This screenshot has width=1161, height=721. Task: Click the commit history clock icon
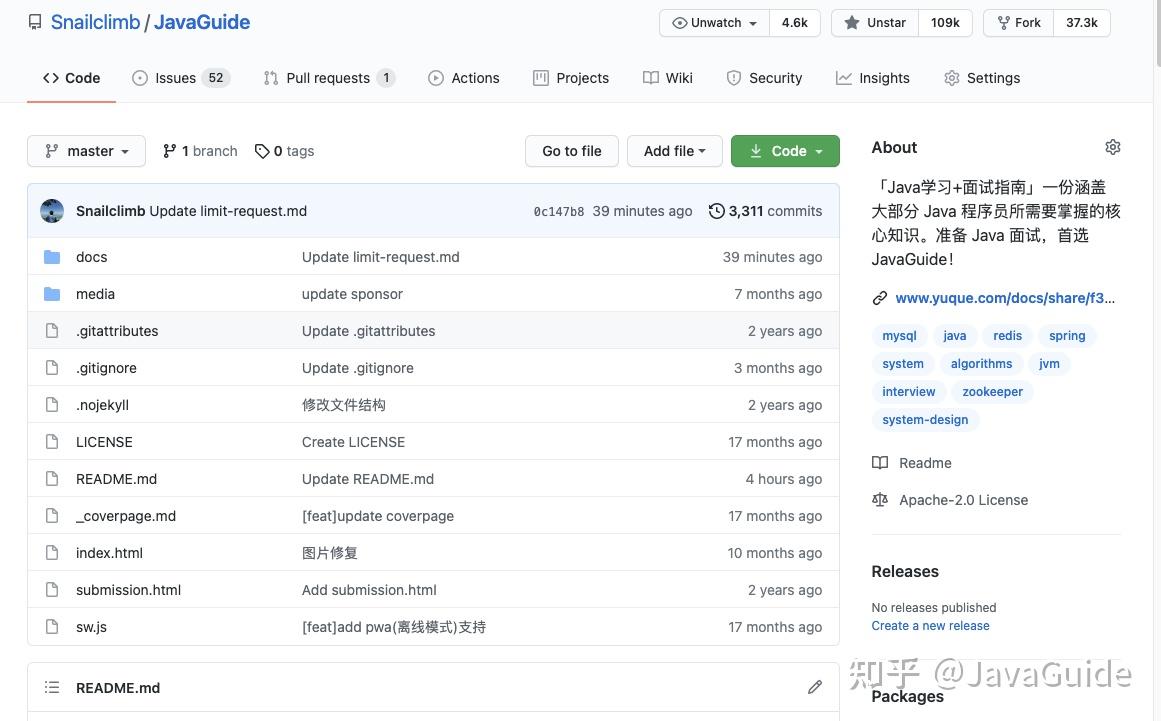click(716, 211)
